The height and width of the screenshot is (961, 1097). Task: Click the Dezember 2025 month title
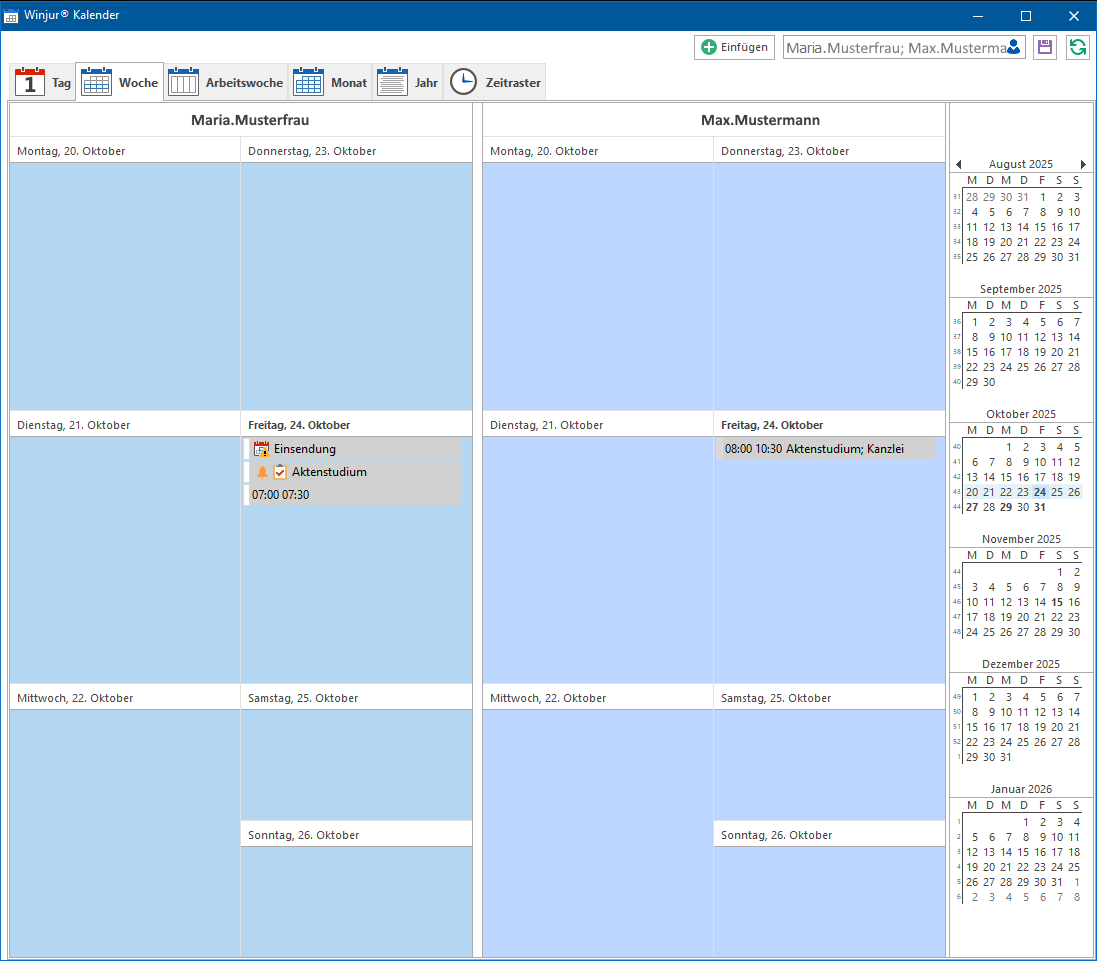(1020, 664)
